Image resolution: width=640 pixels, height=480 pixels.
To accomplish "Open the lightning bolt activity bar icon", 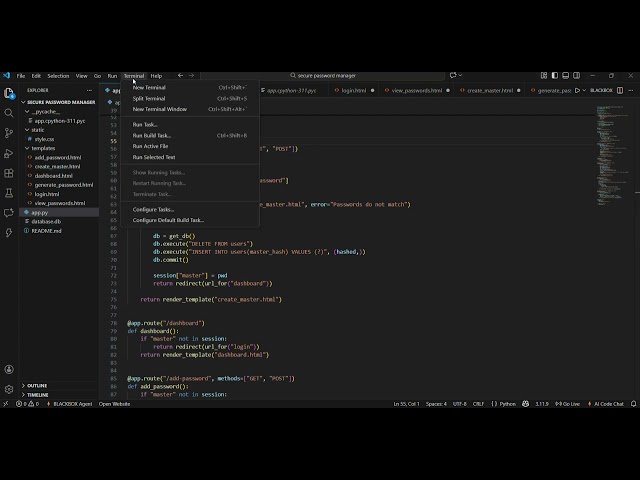I will [9, 233].
